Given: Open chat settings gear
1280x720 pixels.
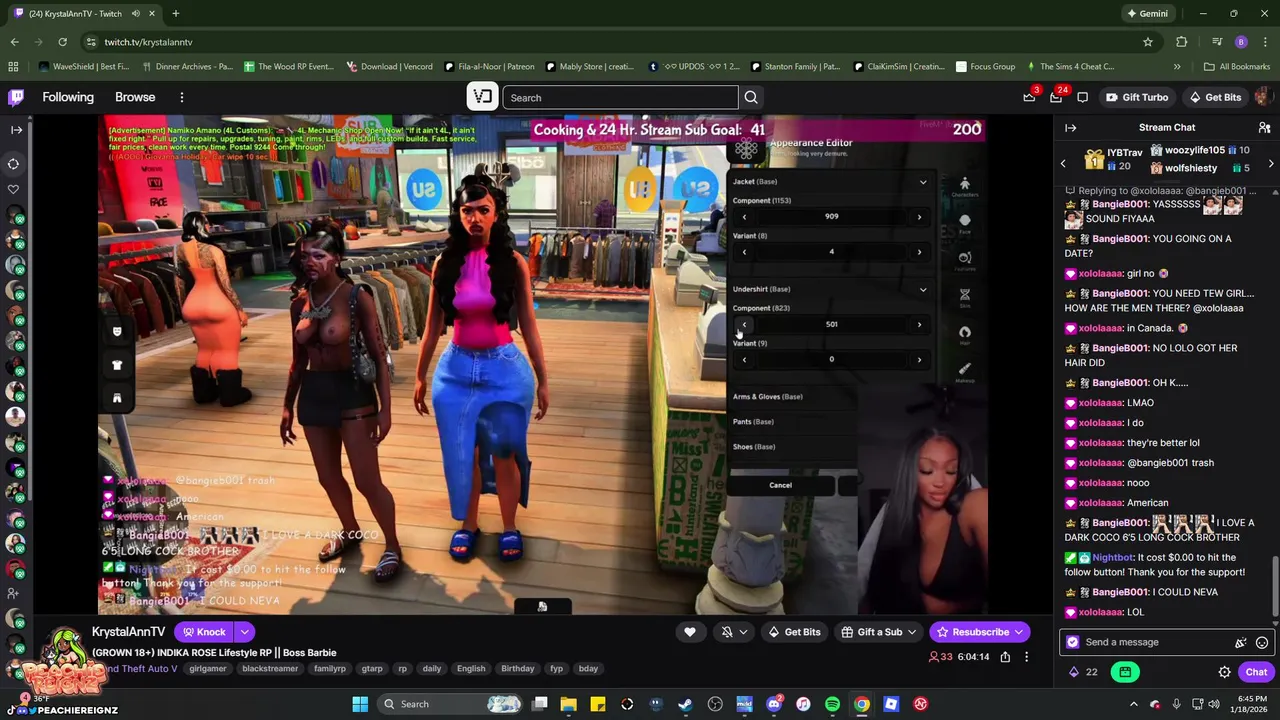Looking at the screenshot, I should tap(1224, 672).
